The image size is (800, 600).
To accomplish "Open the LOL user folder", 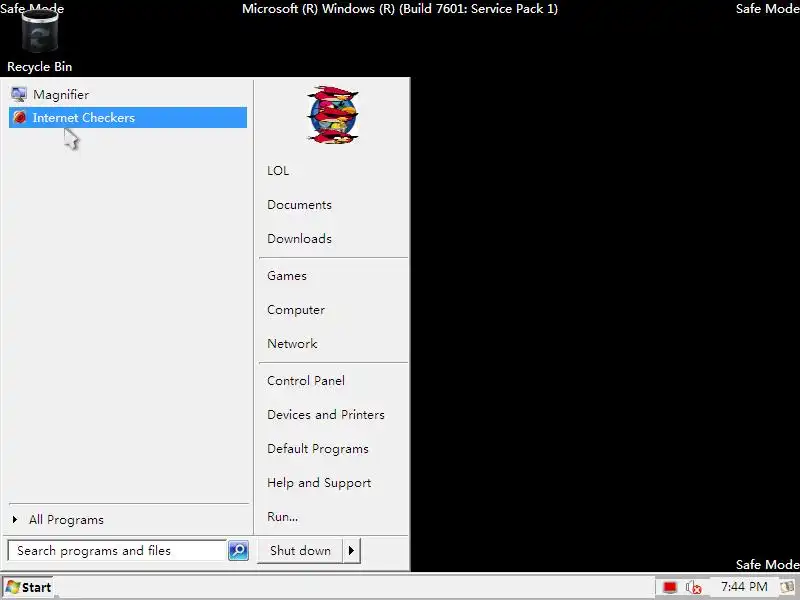I will (x=278, y=170).
